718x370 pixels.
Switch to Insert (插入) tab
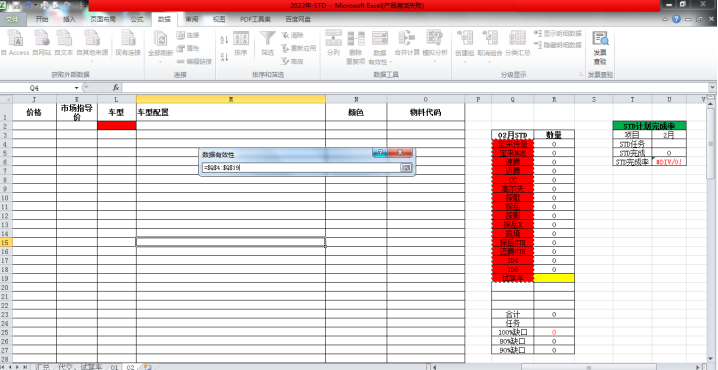pyautogui.click(x=69, y=19)
